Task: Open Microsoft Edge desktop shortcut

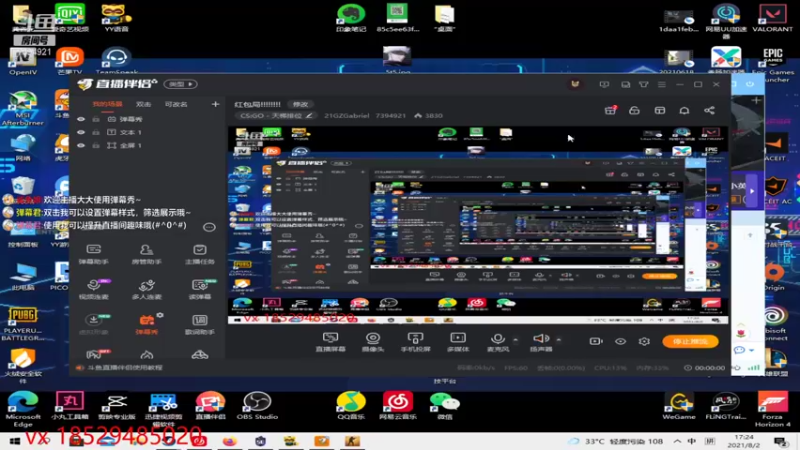Action: [23, 409]
